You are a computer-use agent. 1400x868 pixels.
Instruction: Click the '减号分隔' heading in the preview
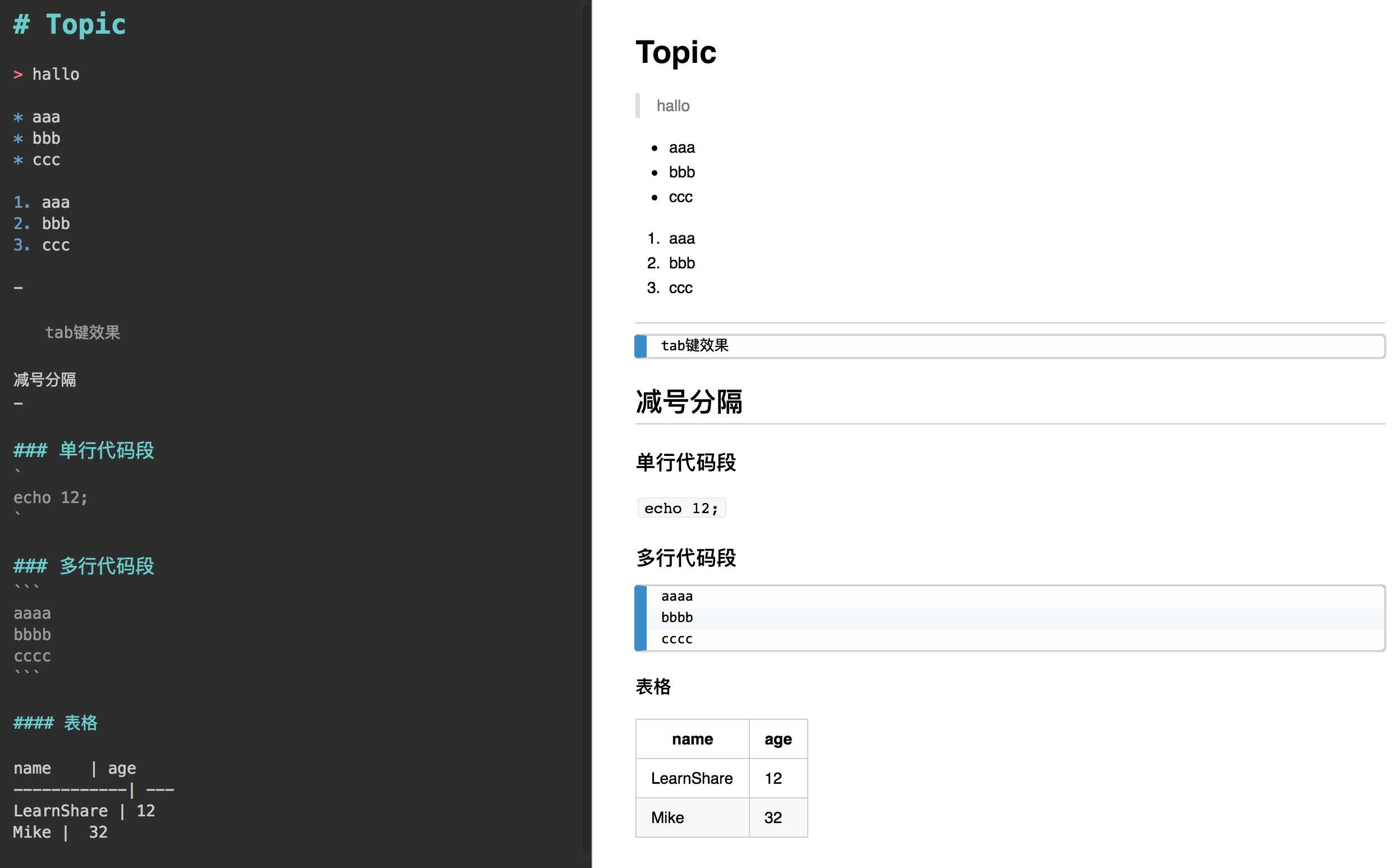[x=689, y=401]
